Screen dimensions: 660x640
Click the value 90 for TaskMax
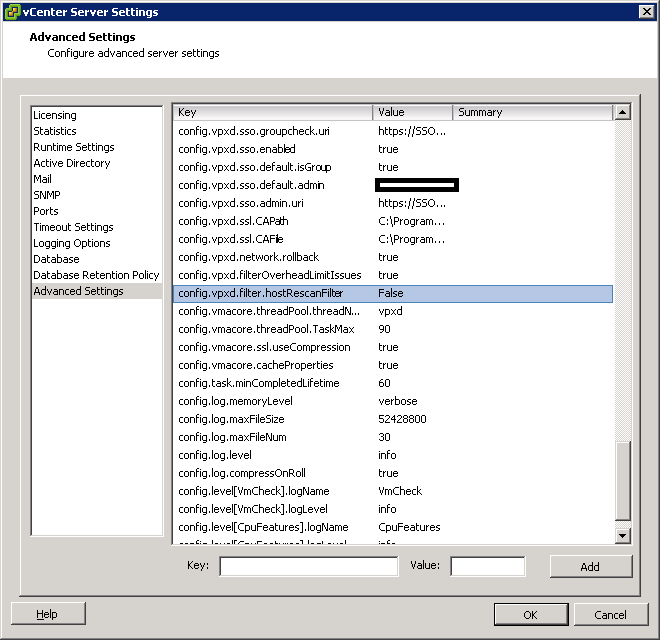384,330
